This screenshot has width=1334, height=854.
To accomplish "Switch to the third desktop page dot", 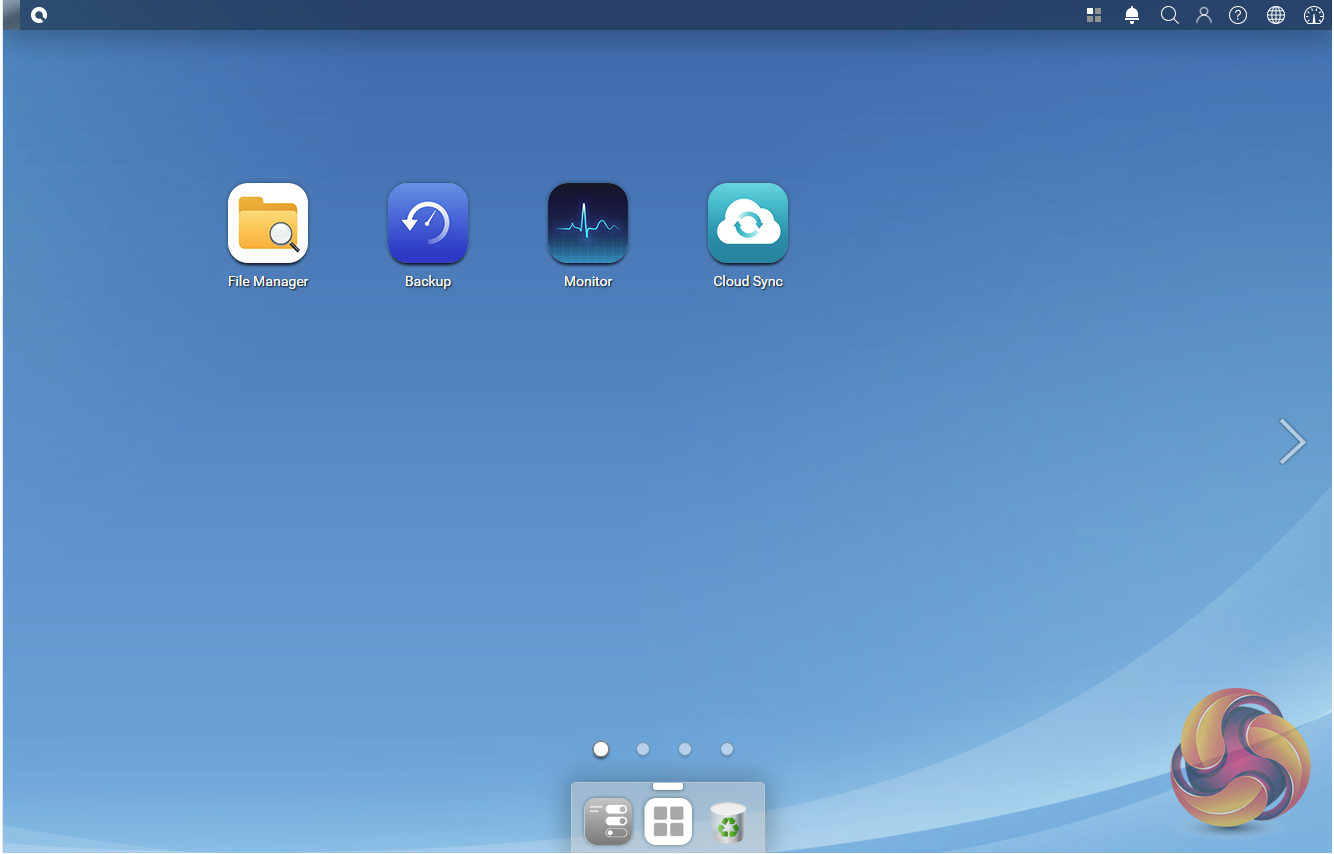I will point(685,749).
